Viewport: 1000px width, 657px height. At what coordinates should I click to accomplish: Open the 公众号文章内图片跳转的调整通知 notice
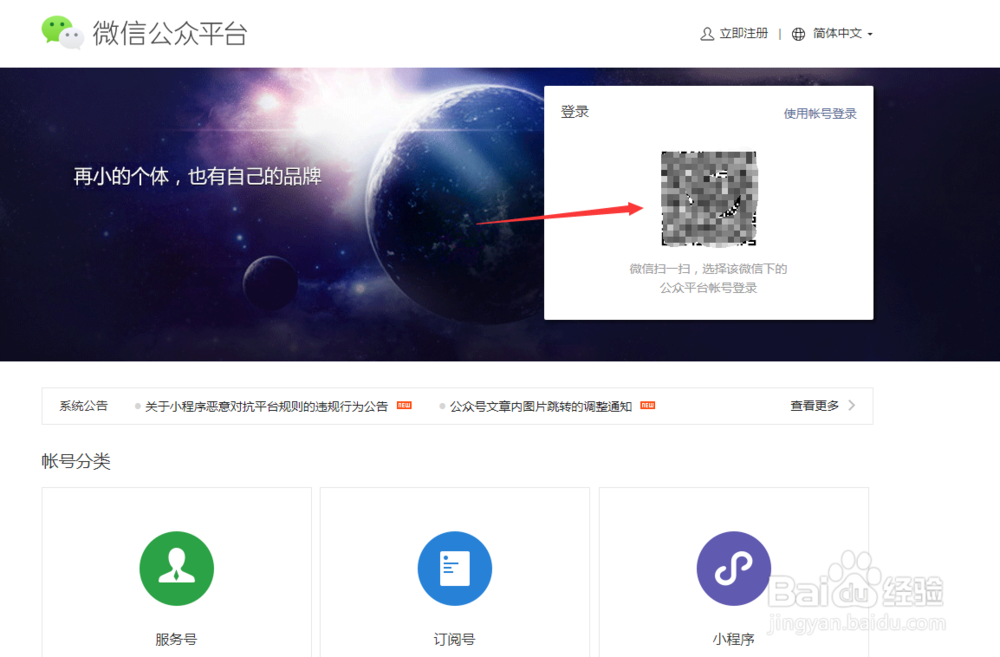click(x=540, y=406)
